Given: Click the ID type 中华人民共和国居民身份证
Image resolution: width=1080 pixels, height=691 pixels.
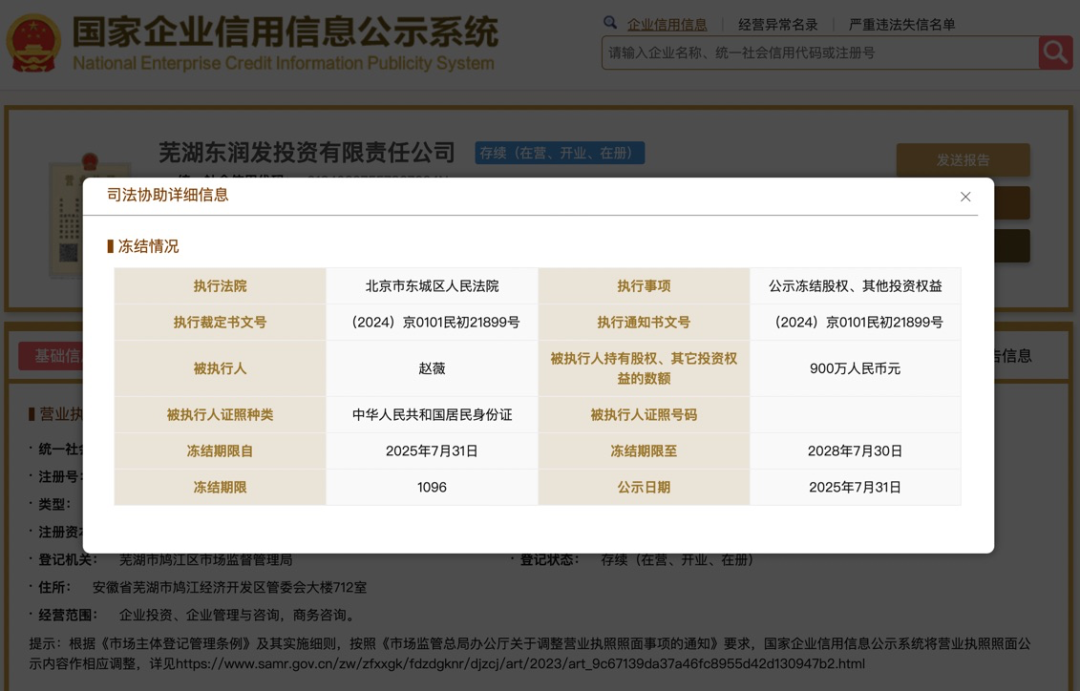Looking at the screenshot, I should (x=432, y=415).
